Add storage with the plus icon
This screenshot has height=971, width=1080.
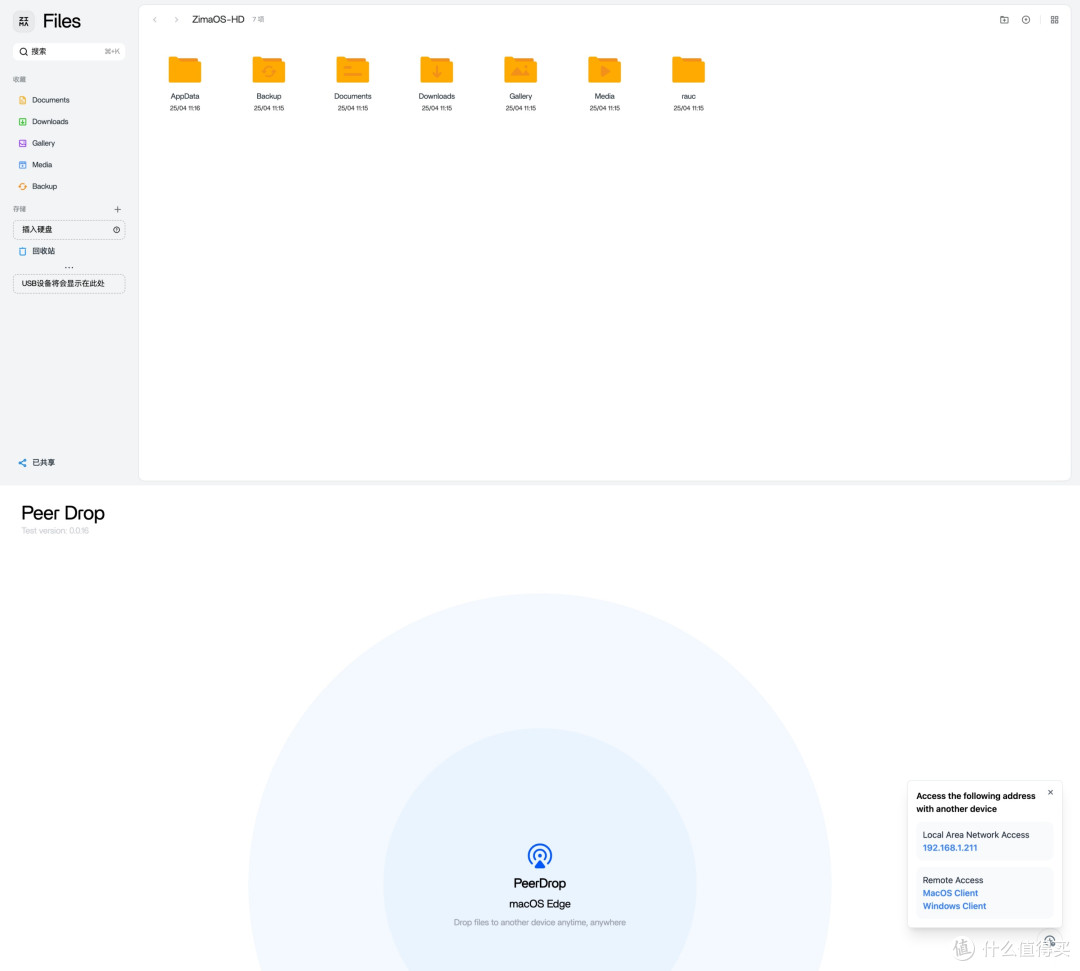[117, 209]
